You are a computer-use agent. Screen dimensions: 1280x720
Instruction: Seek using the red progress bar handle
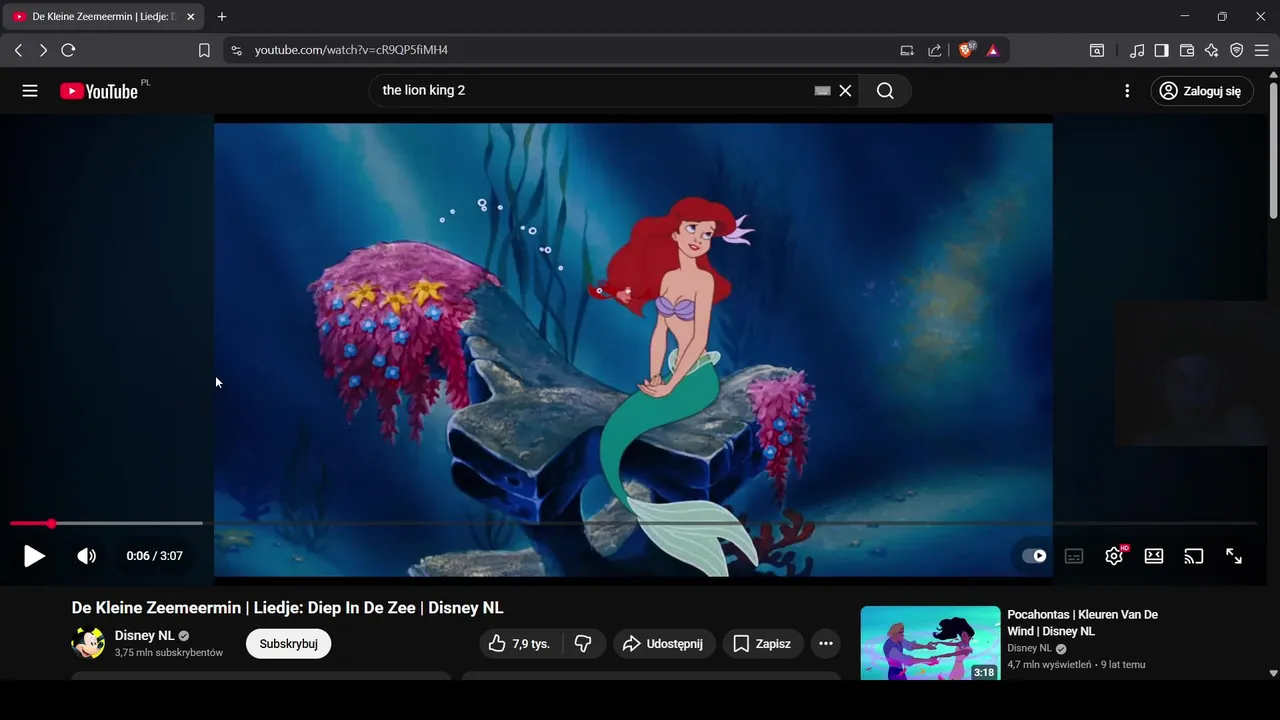tap(51, 523)
